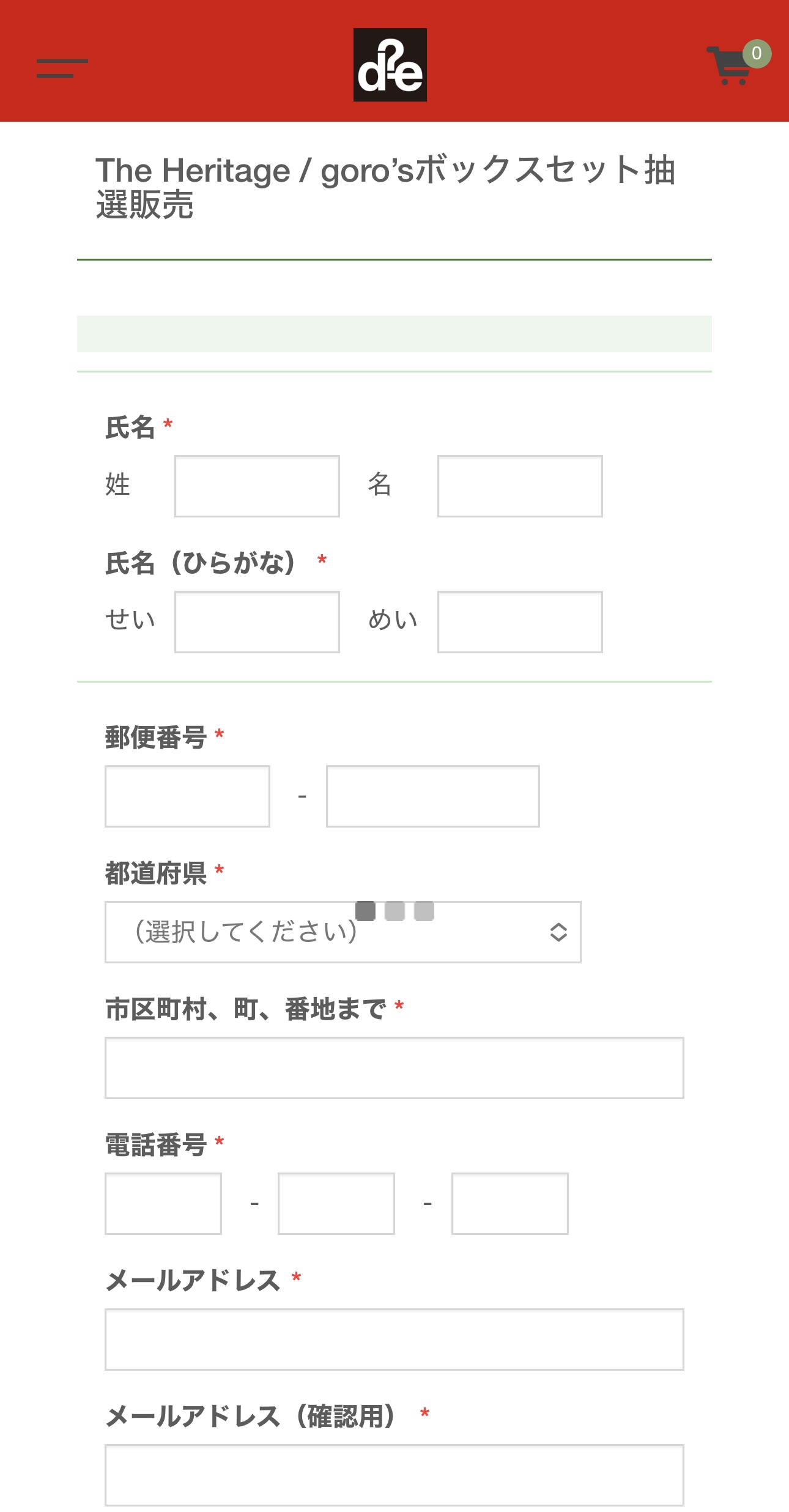Viewport: 789px width, 1512px height.
Task: Click the cart item count badge
Action: point(757,54)
